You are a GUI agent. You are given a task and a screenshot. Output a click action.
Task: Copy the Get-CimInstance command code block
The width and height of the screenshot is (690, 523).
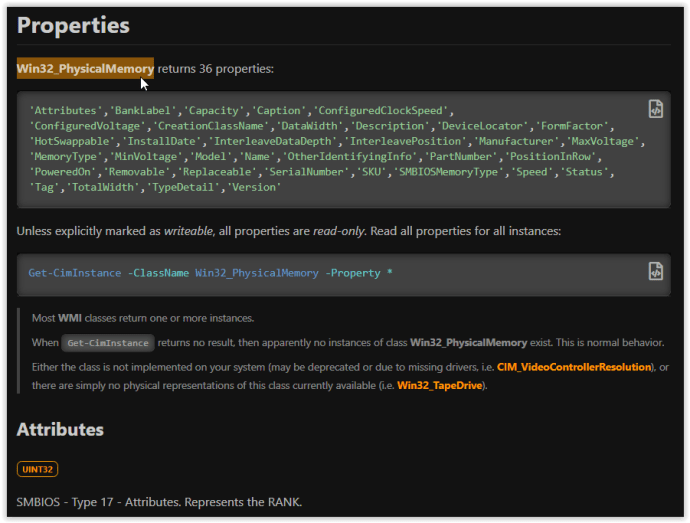pyautogui.click(x=656, y=271)
